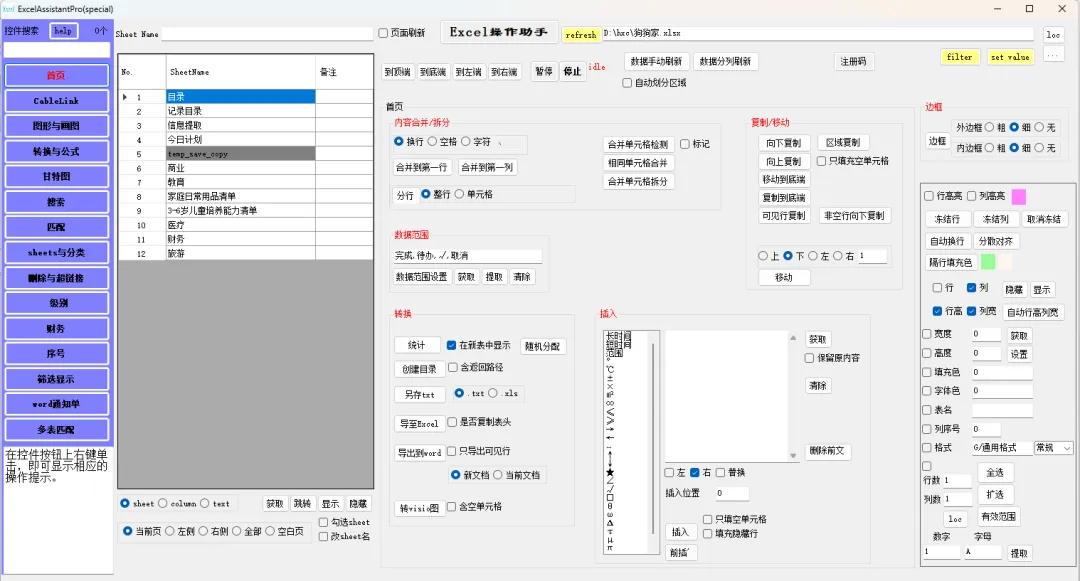Select the 空格 radio option
The image size is (1080, 581).
pos(432,141)
